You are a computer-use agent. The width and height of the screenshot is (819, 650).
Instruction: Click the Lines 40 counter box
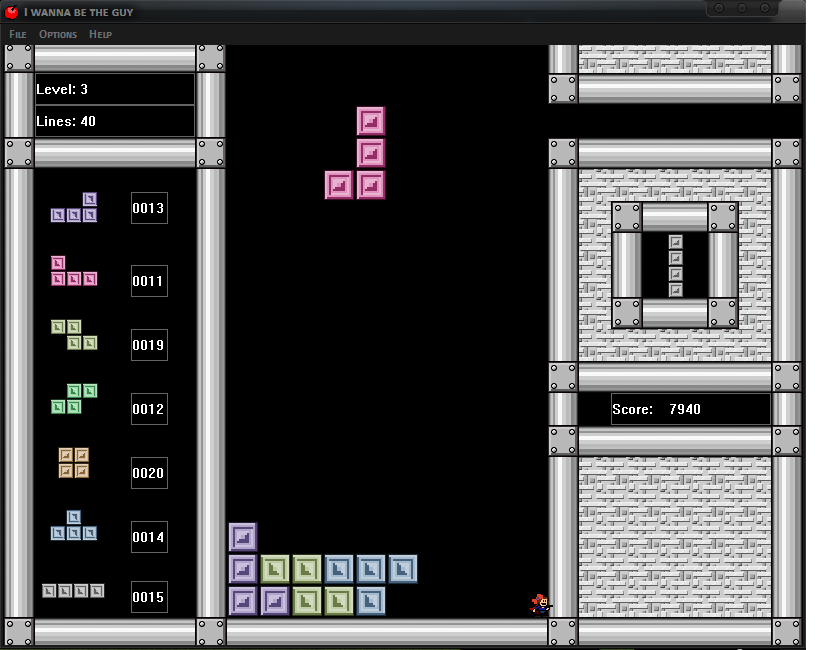point(114,121)
